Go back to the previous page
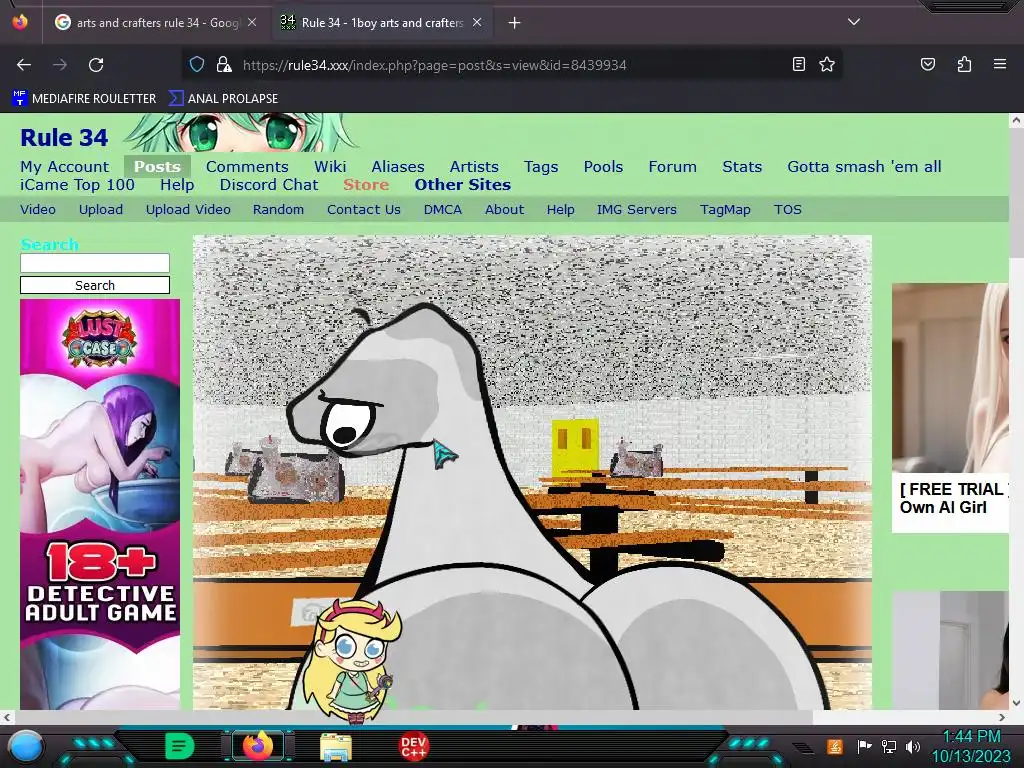This screenshot has height=768, width=1024. (x=24, y=65)
